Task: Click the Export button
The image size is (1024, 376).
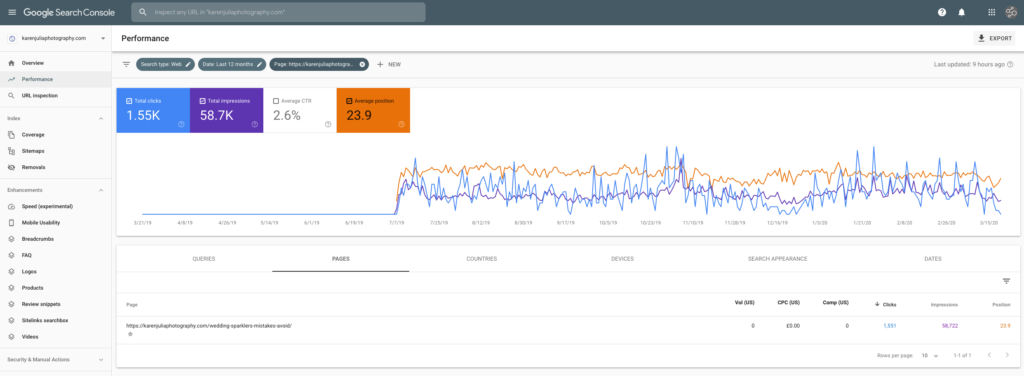Action: pyautogui.click(x=995, y=39)
